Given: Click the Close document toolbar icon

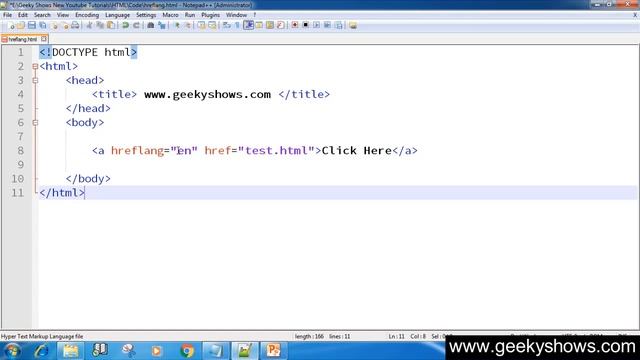Looking at the screenshot, I should pyautogui.click(x=54, y=25).
